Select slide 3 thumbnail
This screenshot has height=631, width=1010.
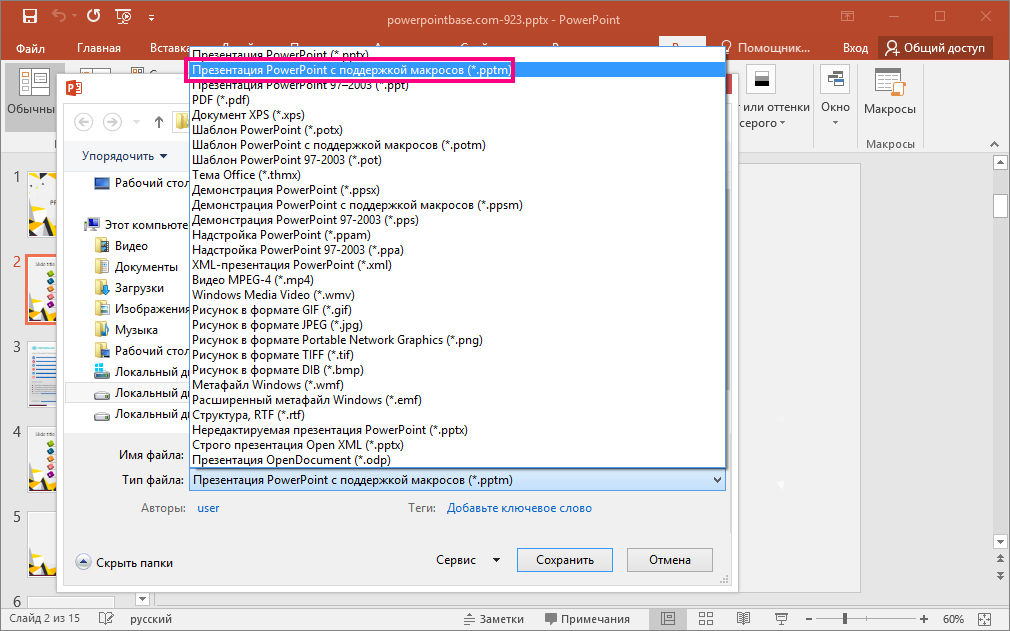pos(42,375)
